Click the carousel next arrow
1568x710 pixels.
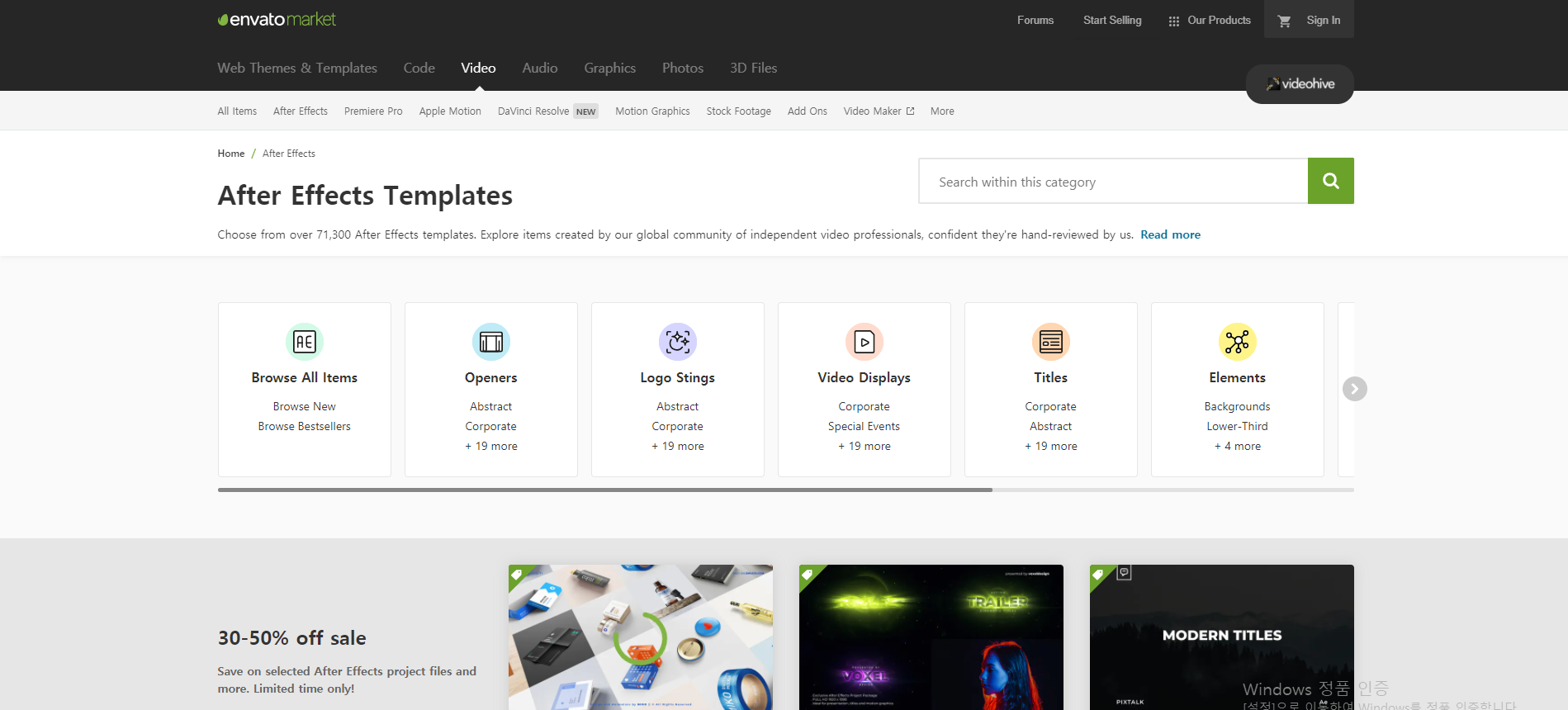(x=1354, y=389)
